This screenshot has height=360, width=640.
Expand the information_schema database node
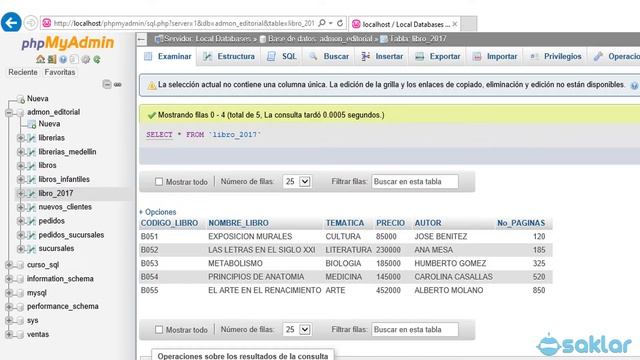pos(9,279)
